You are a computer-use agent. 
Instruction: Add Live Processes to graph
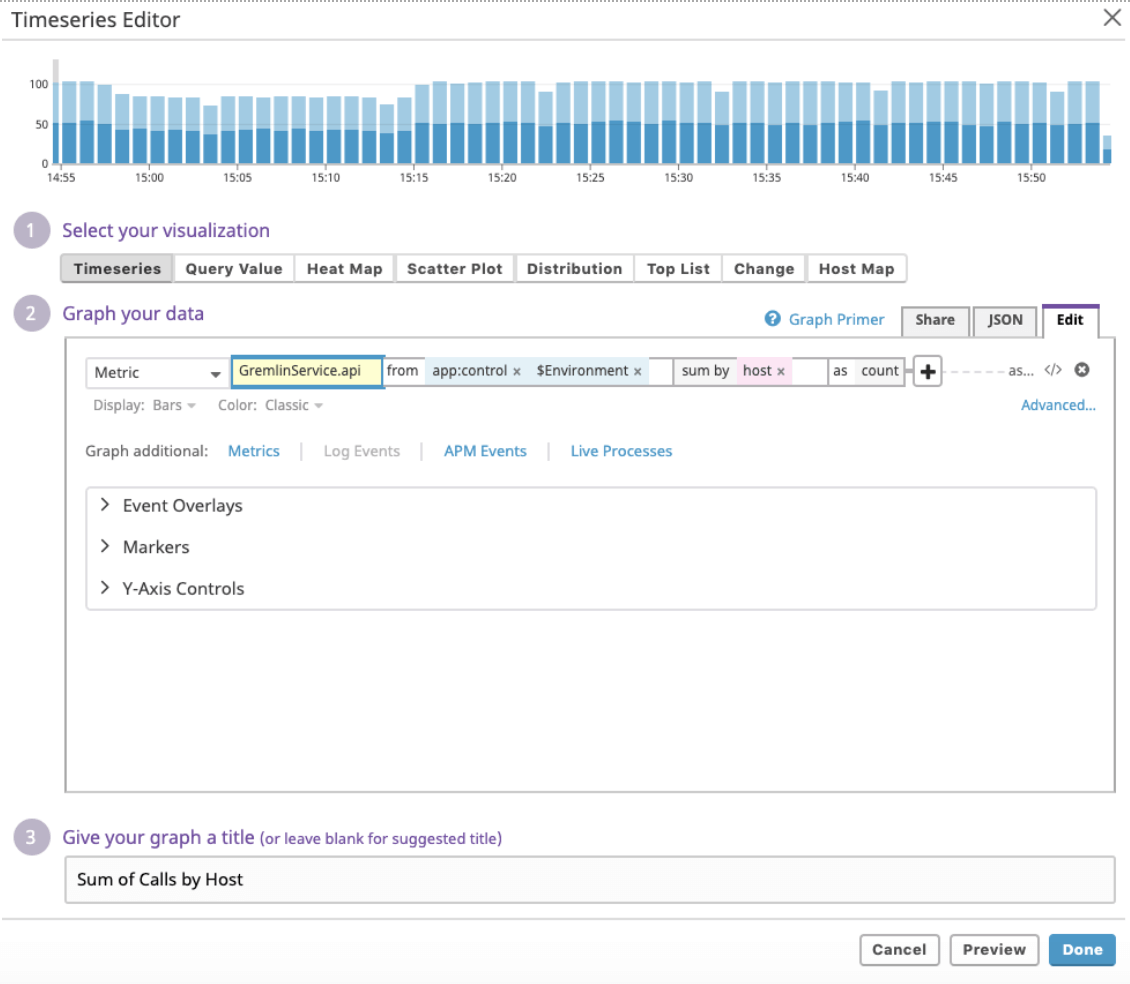click(621, 451)
